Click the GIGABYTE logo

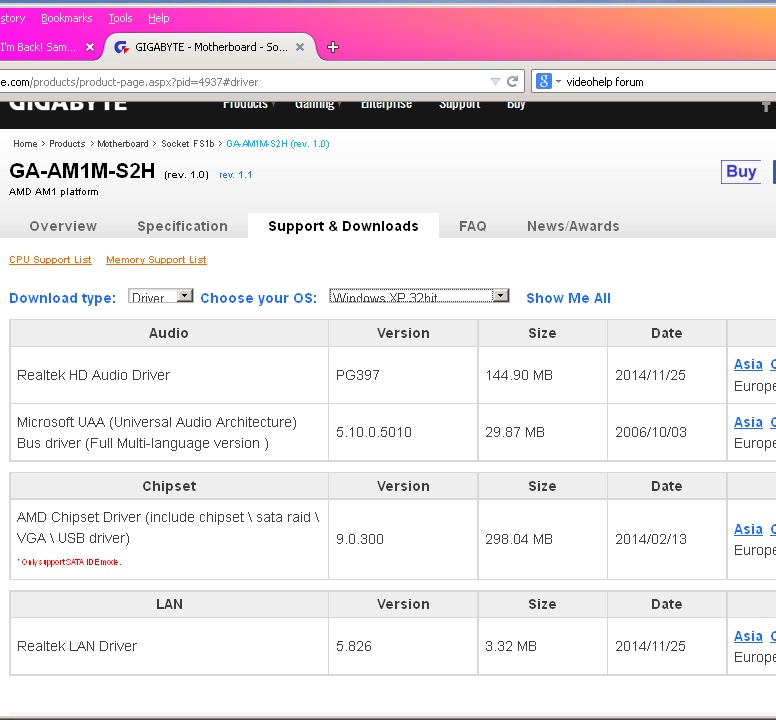[x=68, y=105]
